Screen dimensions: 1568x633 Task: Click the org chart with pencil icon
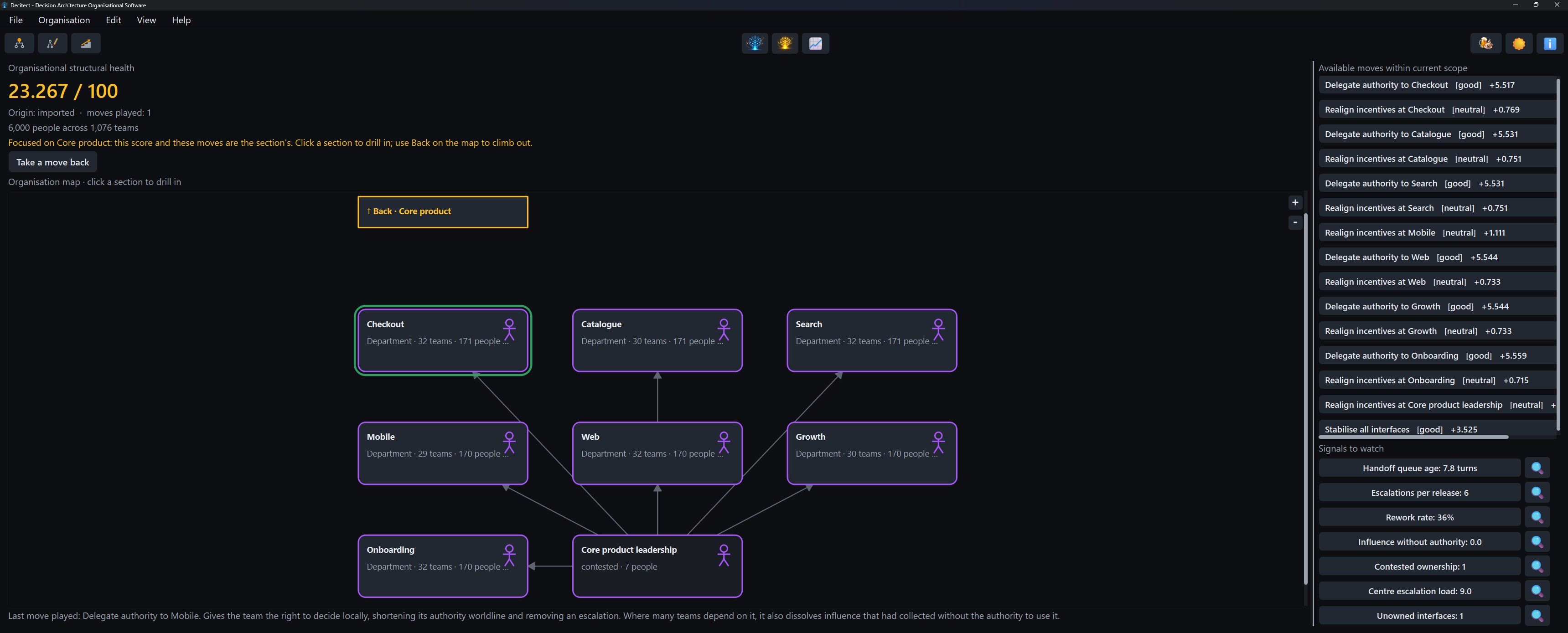tap(52, 43)
